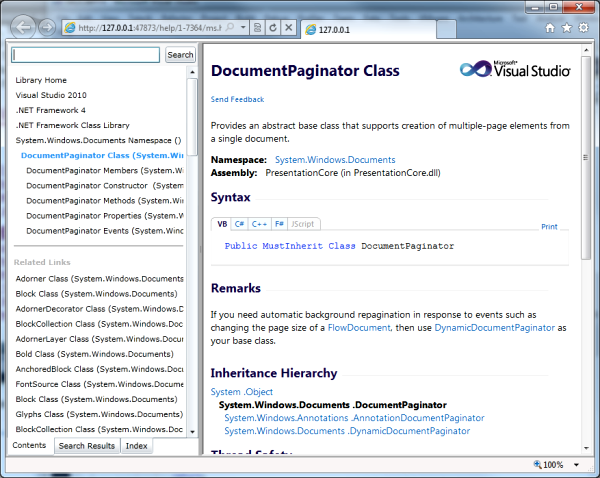Open System.Windows.Documents Namespace entry
The image size is (600, 478).
tap(98, 140)
